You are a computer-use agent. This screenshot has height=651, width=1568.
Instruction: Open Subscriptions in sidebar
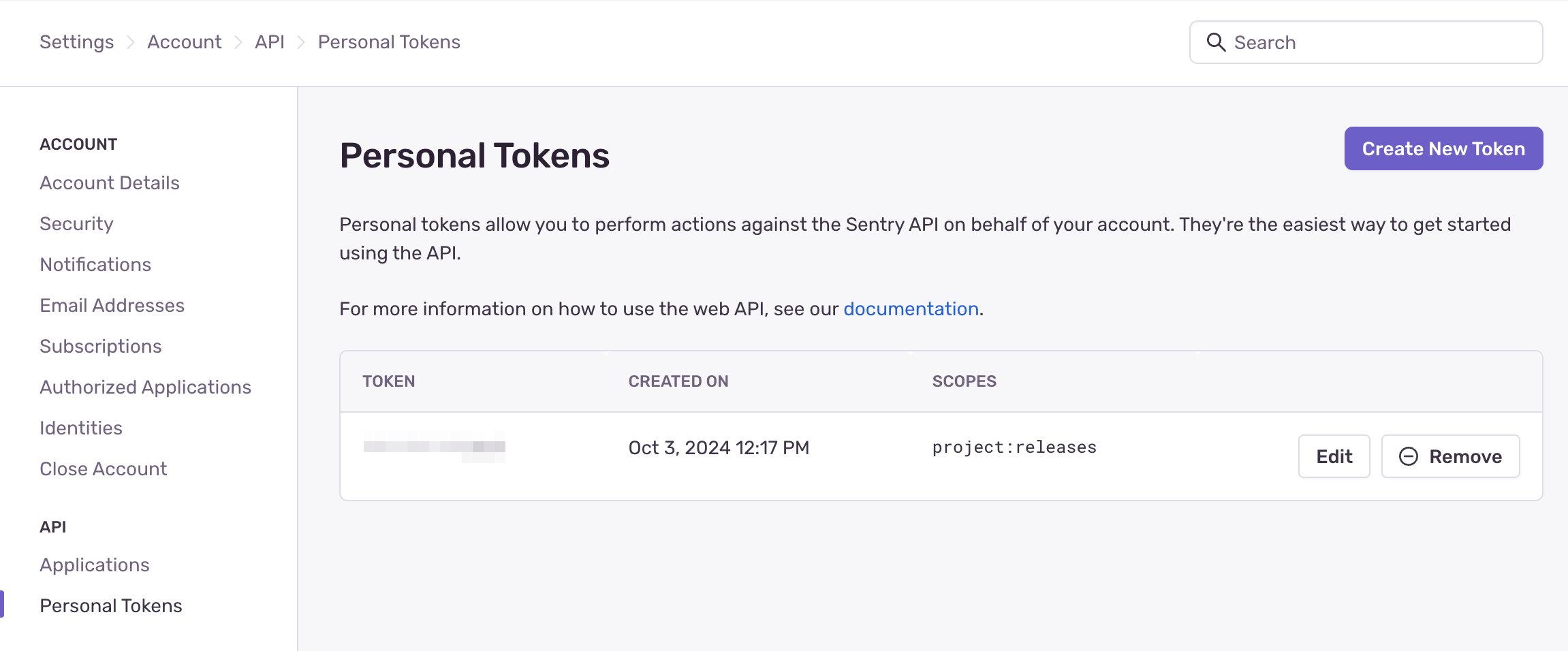tap(100, 347)
